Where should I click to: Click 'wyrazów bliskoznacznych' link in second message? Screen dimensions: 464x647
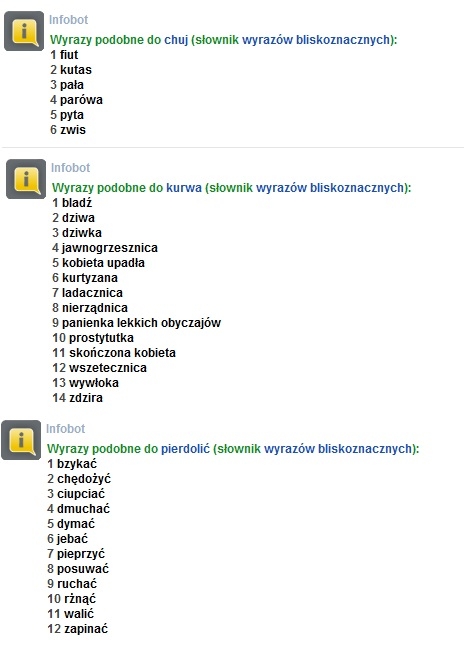click(x=330, y=188)
